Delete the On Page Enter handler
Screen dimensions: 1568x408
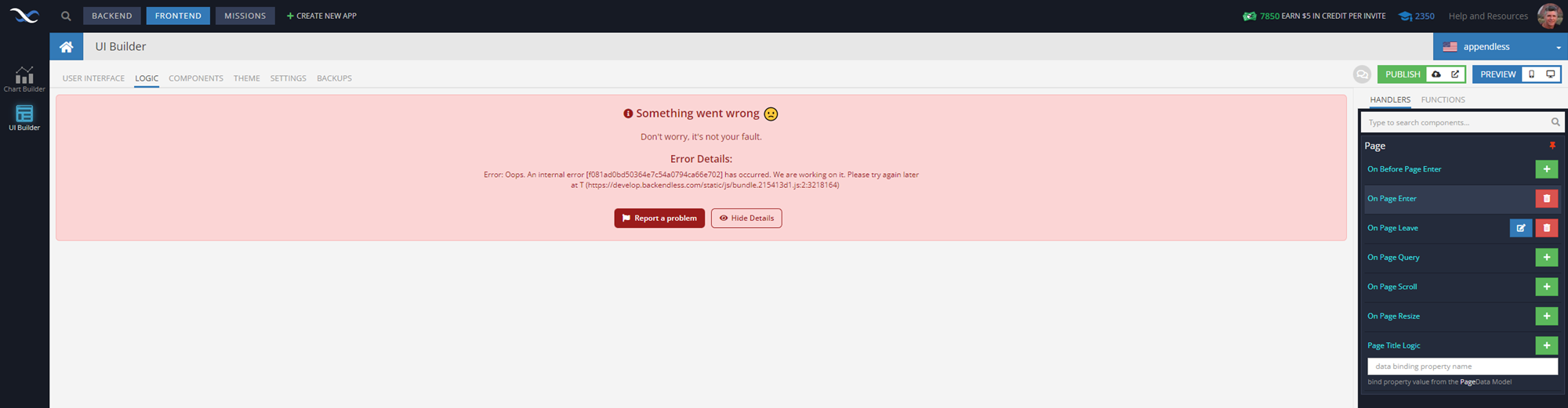pos(1546,199)
